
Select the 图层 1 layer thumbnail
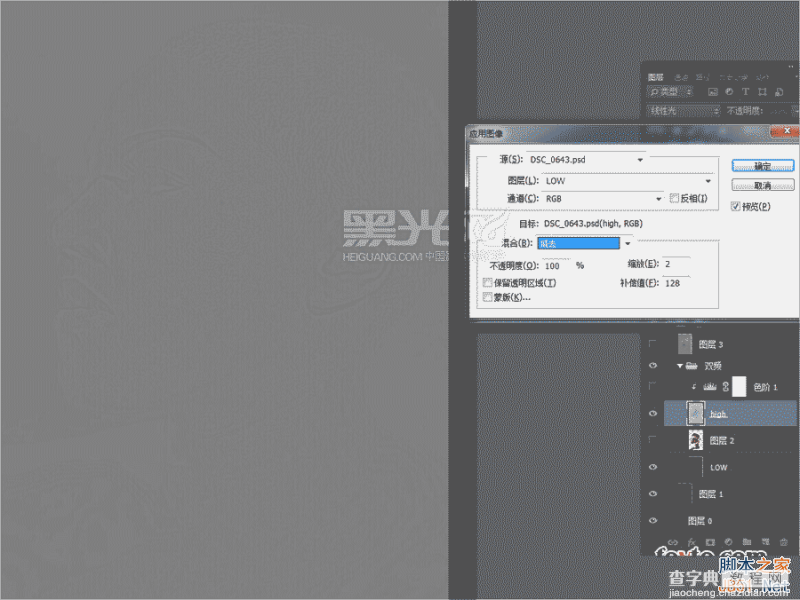pyautogui.click(x=685, y=494)
